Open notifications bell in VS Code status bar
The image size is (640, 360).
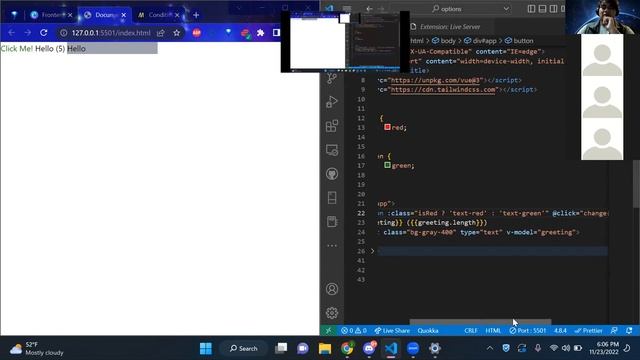(629, 331)
